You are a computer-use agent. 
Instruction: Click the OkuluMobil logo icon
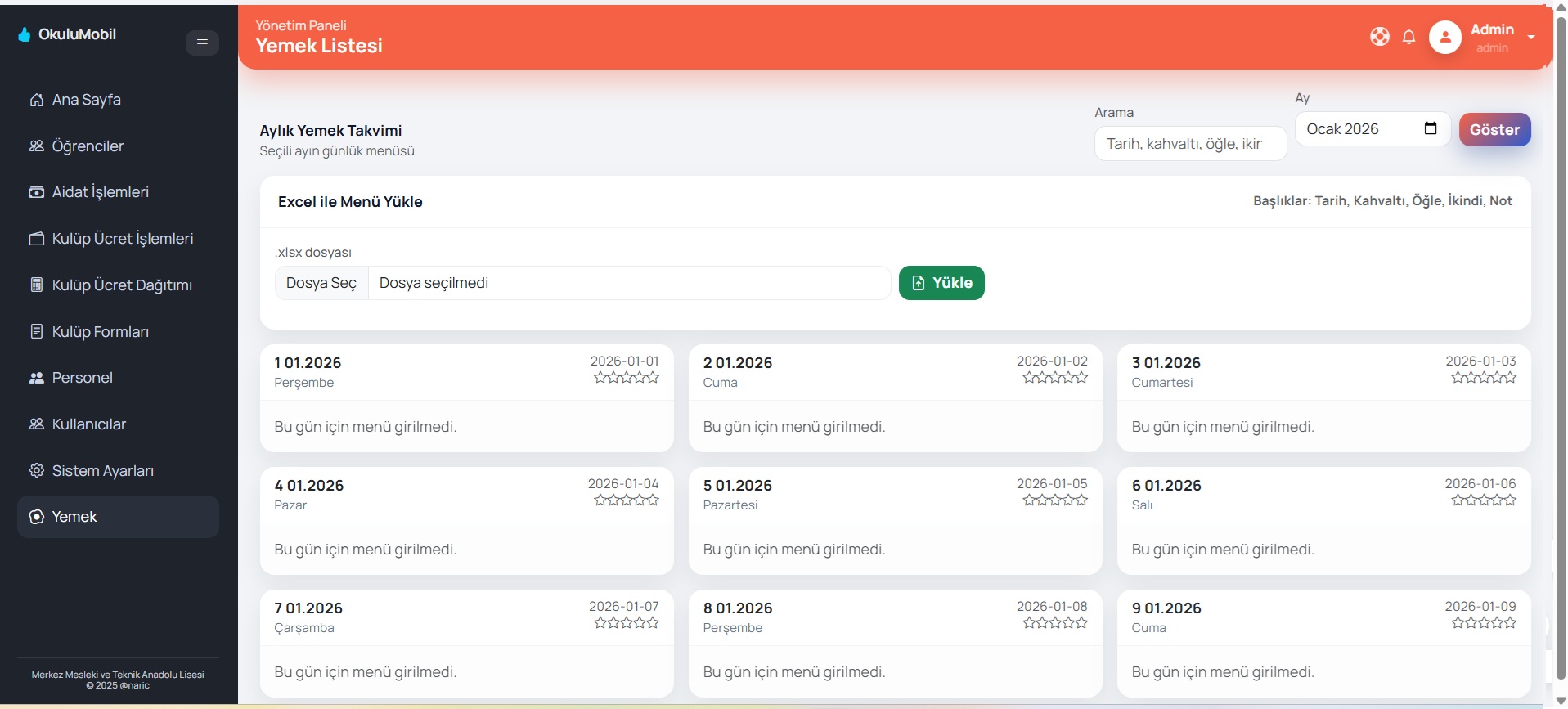(25, 34)
